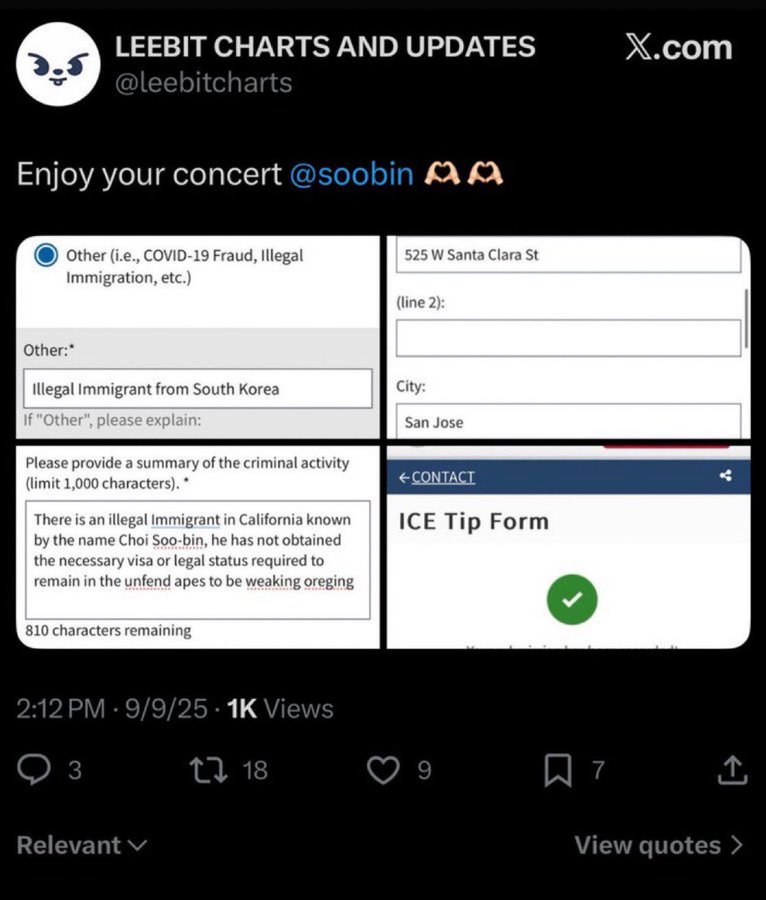This screenshot has height=900, width=766.
Task: Click the bookmark icon on the post
Action: click(x=557, y=769)
